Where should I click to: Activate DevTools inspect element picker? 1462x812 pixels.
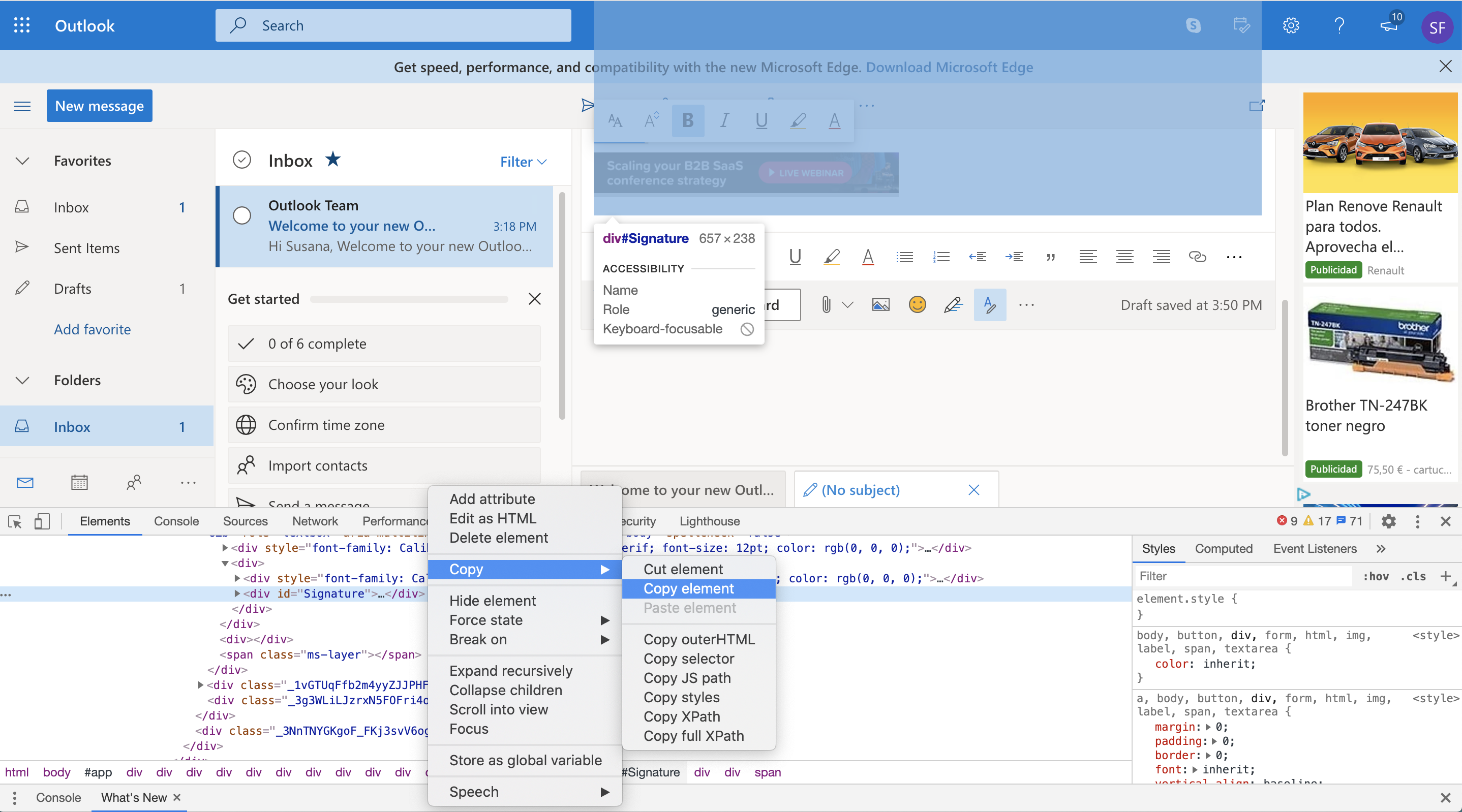[15, 521]
